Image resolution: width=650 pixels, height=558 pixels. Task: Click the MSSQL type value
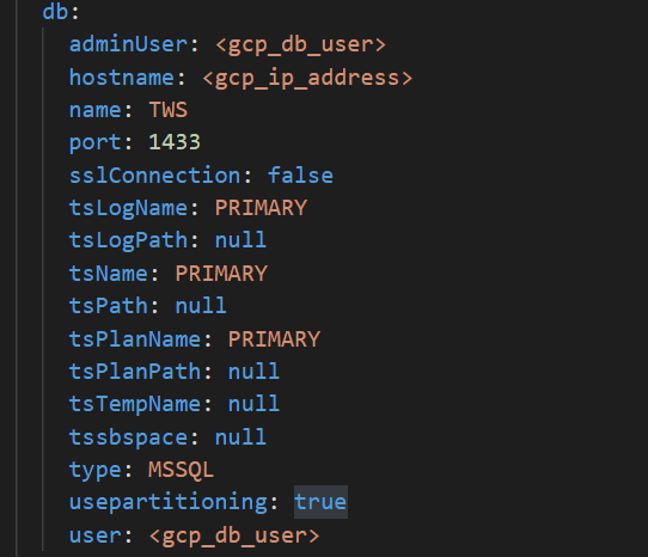point(181,469)
